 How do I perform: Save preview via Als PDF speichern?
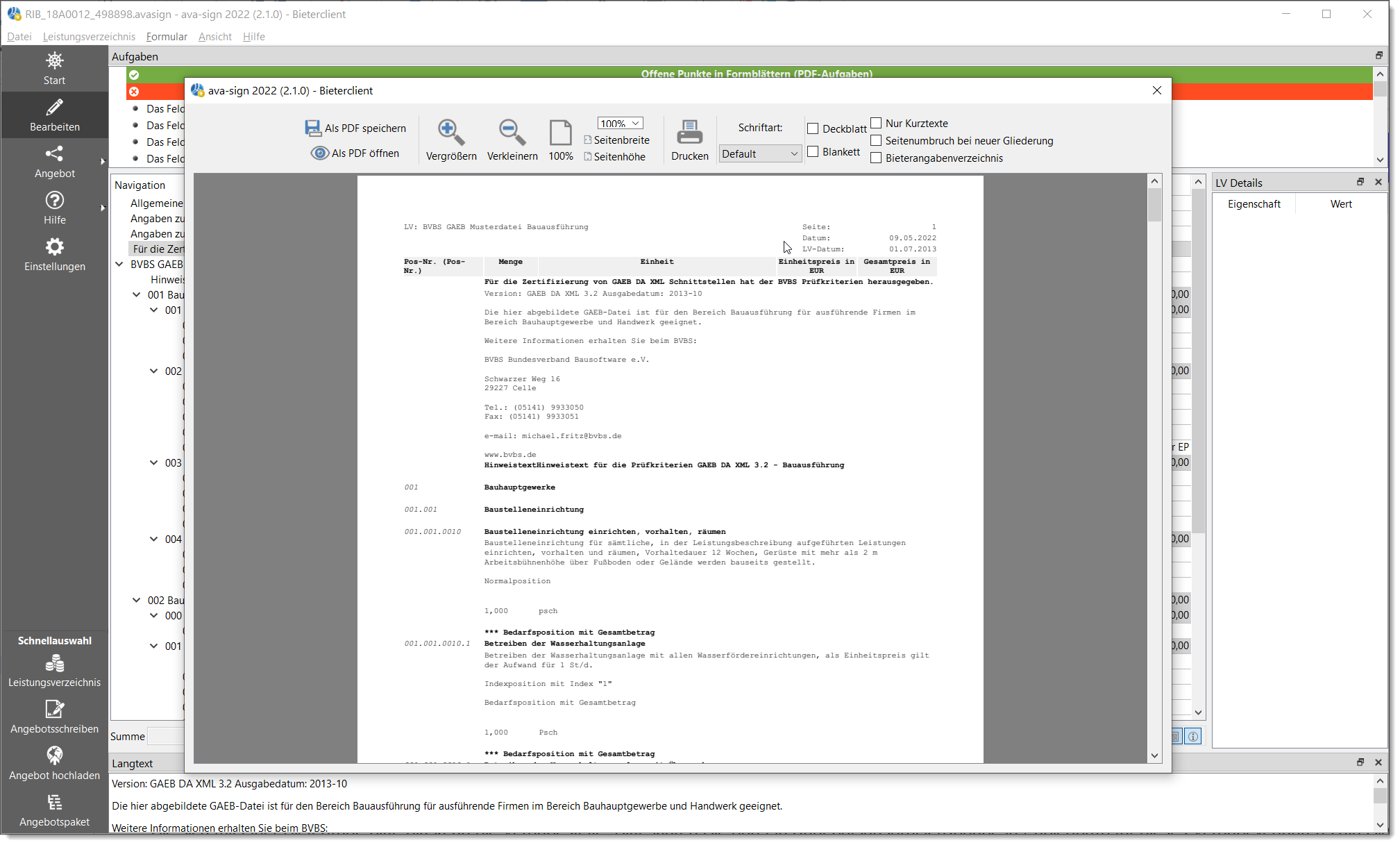[355, 128]
